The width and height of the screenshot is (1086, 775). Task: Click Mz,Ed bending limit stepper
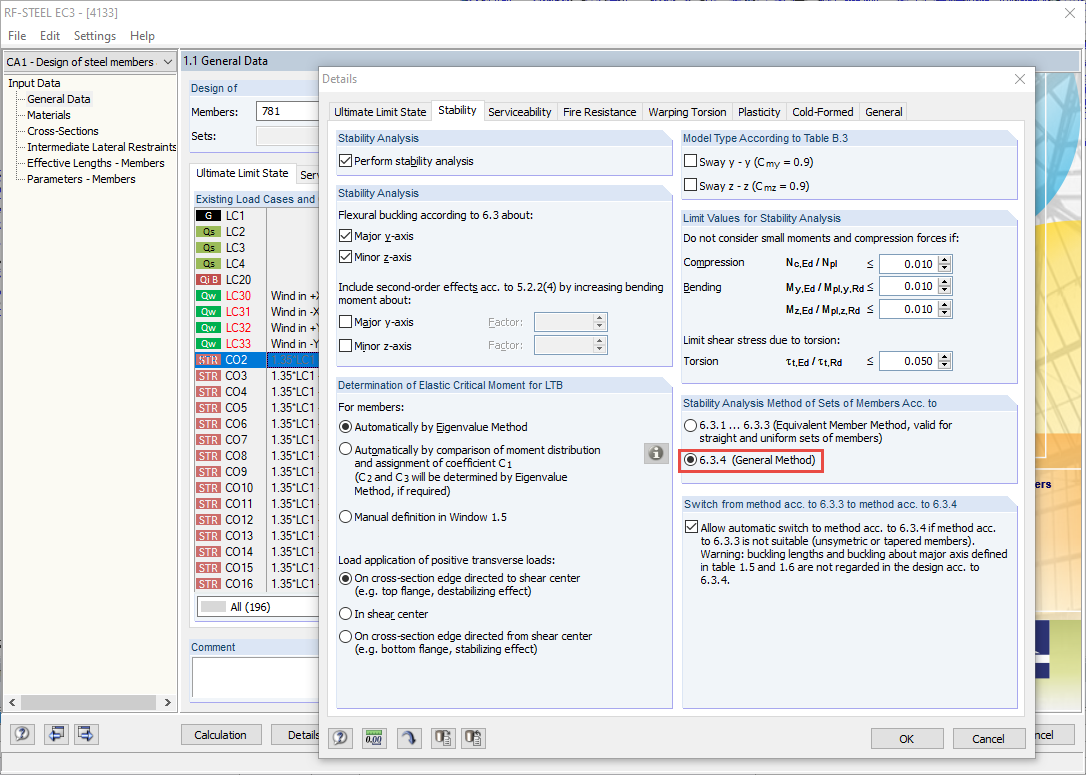(945, 309)
